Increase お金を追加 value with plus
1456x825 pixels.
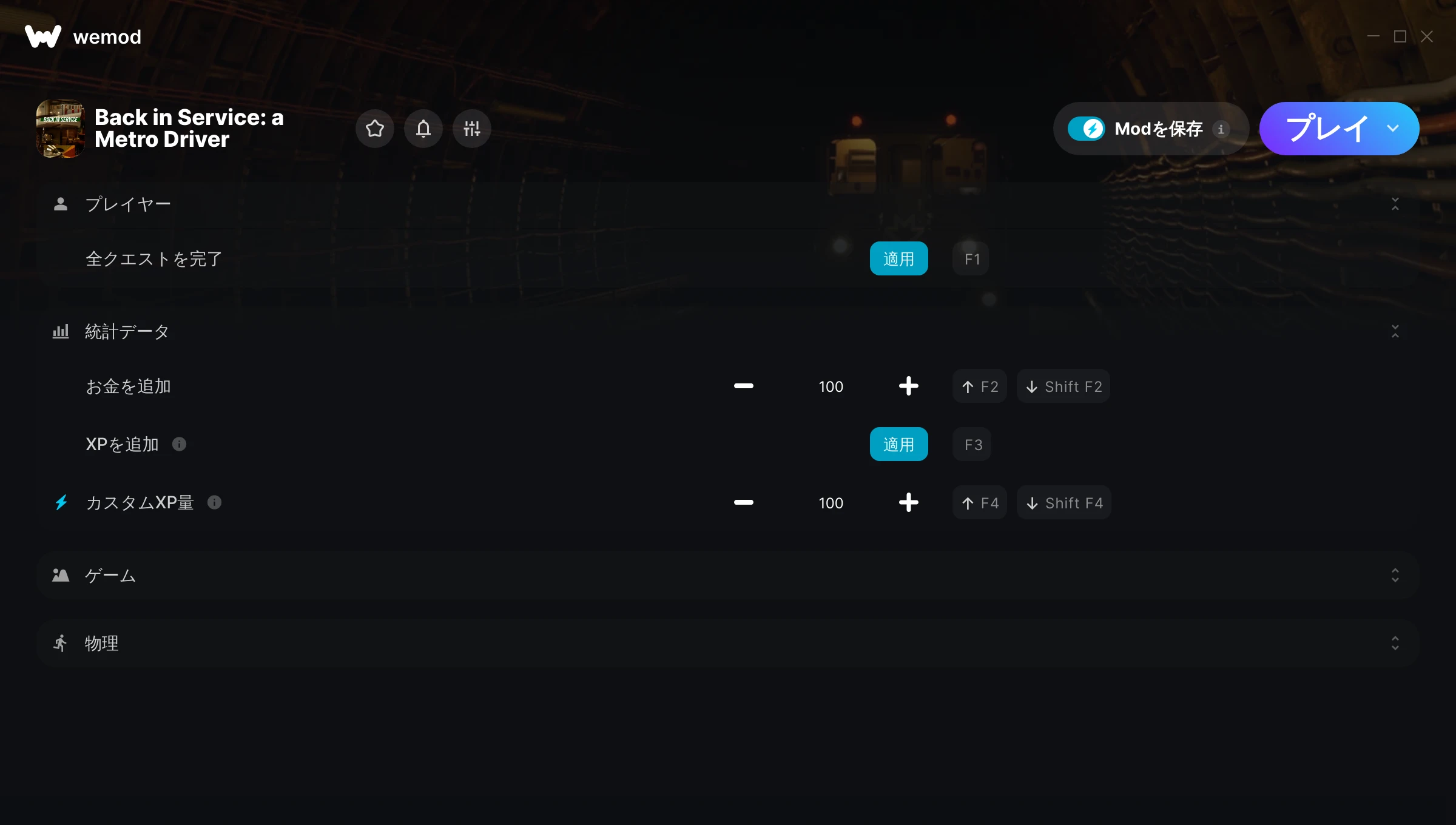[908, 386]
